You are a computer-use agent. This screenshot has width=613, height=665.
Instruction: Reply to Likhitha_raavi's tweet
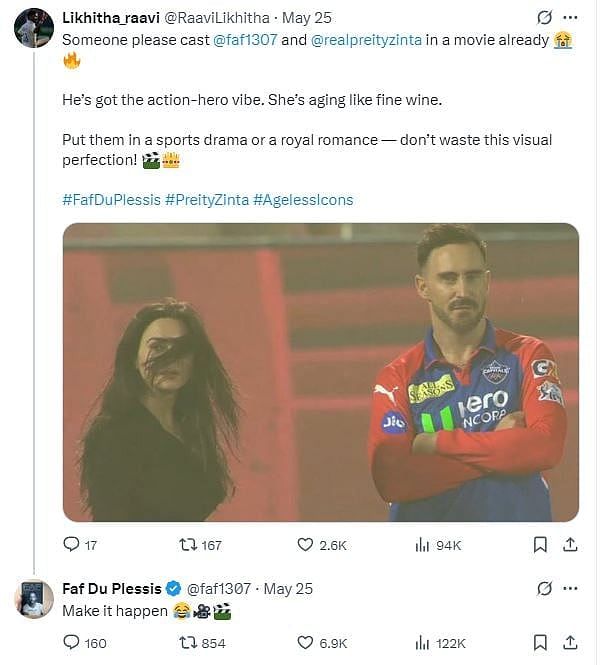pyautogui.click(x=71, y=545)
